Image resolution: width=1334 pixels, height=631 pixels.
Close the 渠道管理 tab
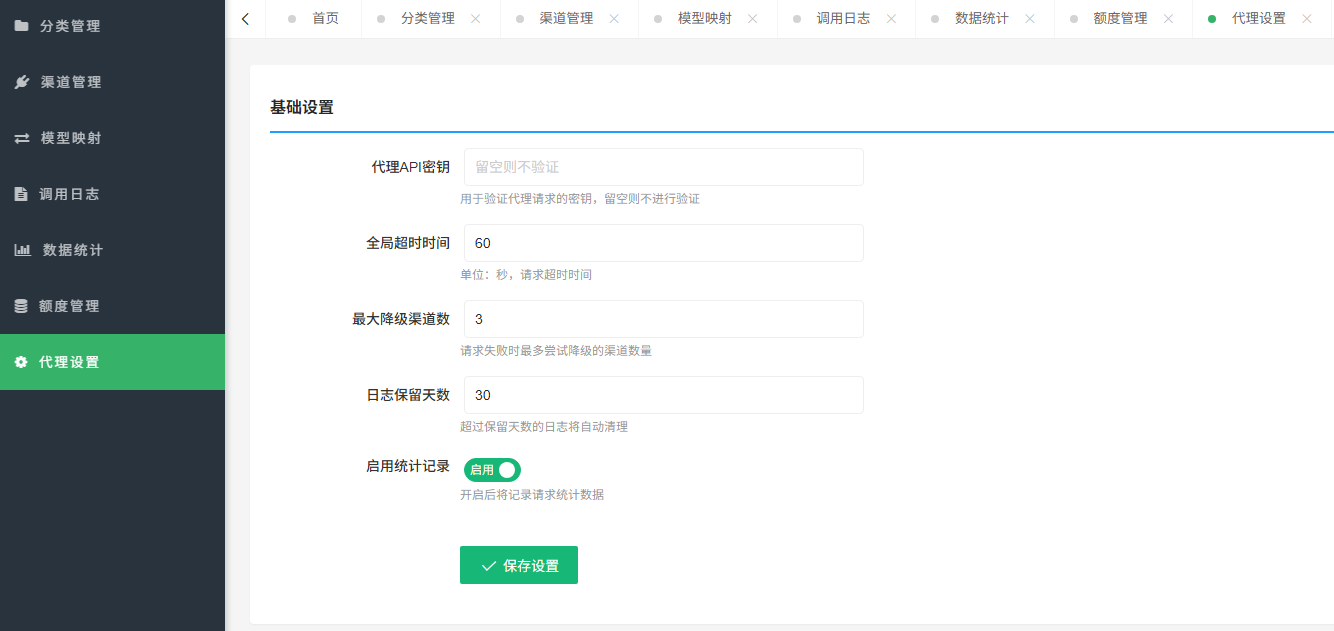(613, 19)
